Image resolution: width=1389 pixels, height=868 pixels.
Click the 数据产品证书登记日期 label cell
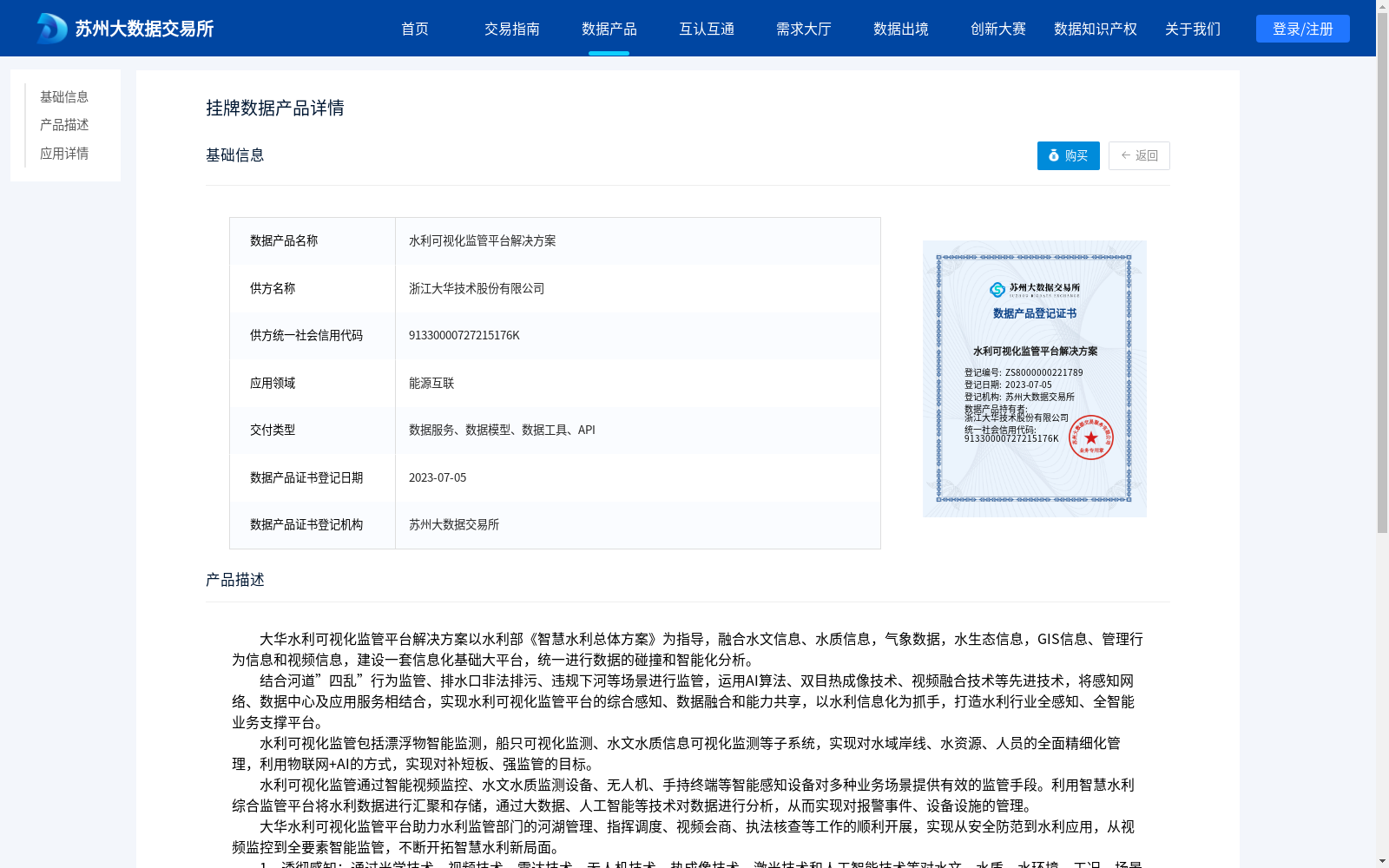tap(313, 477)
